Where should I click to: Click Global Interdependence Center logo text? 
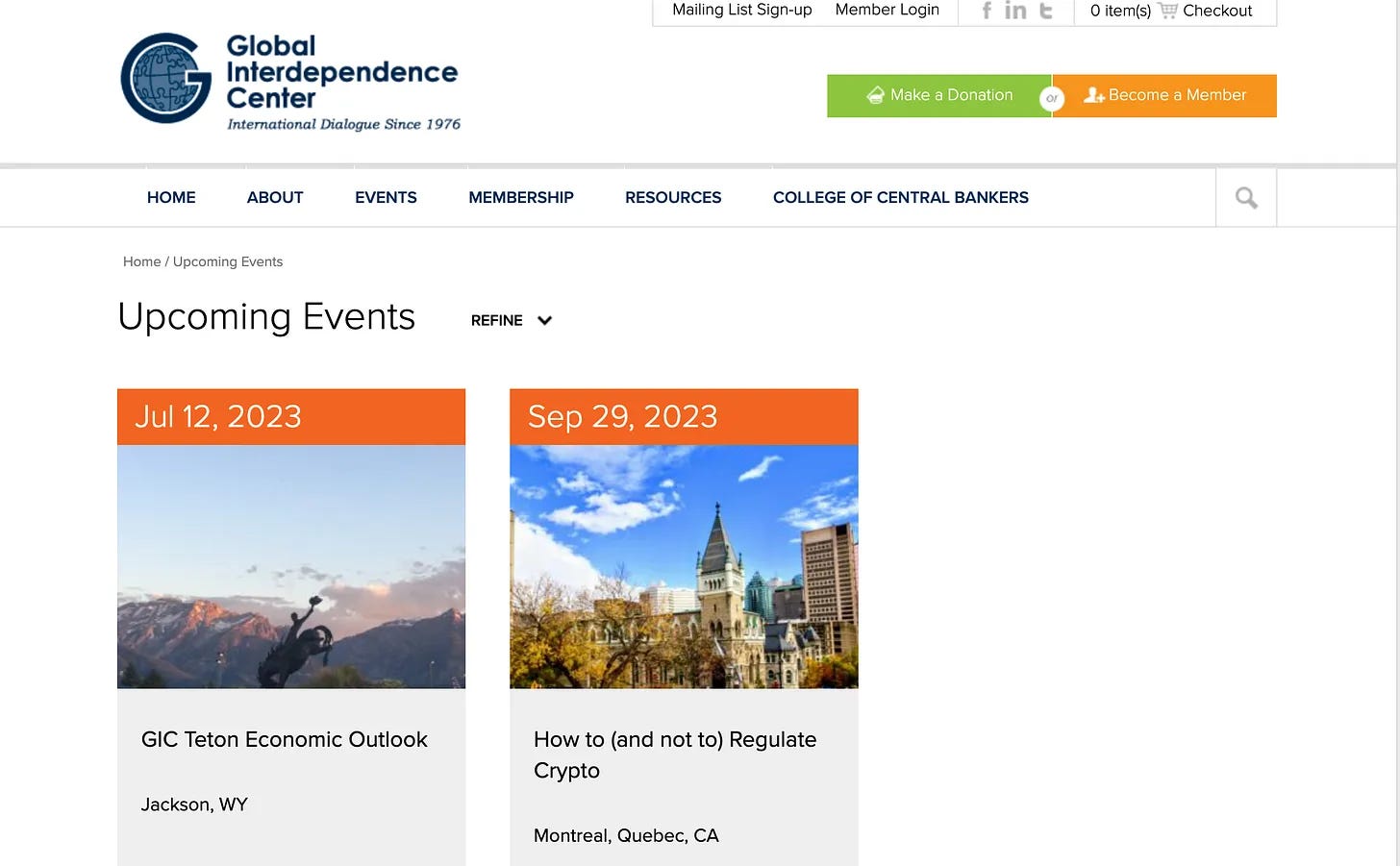pos(341,72)
